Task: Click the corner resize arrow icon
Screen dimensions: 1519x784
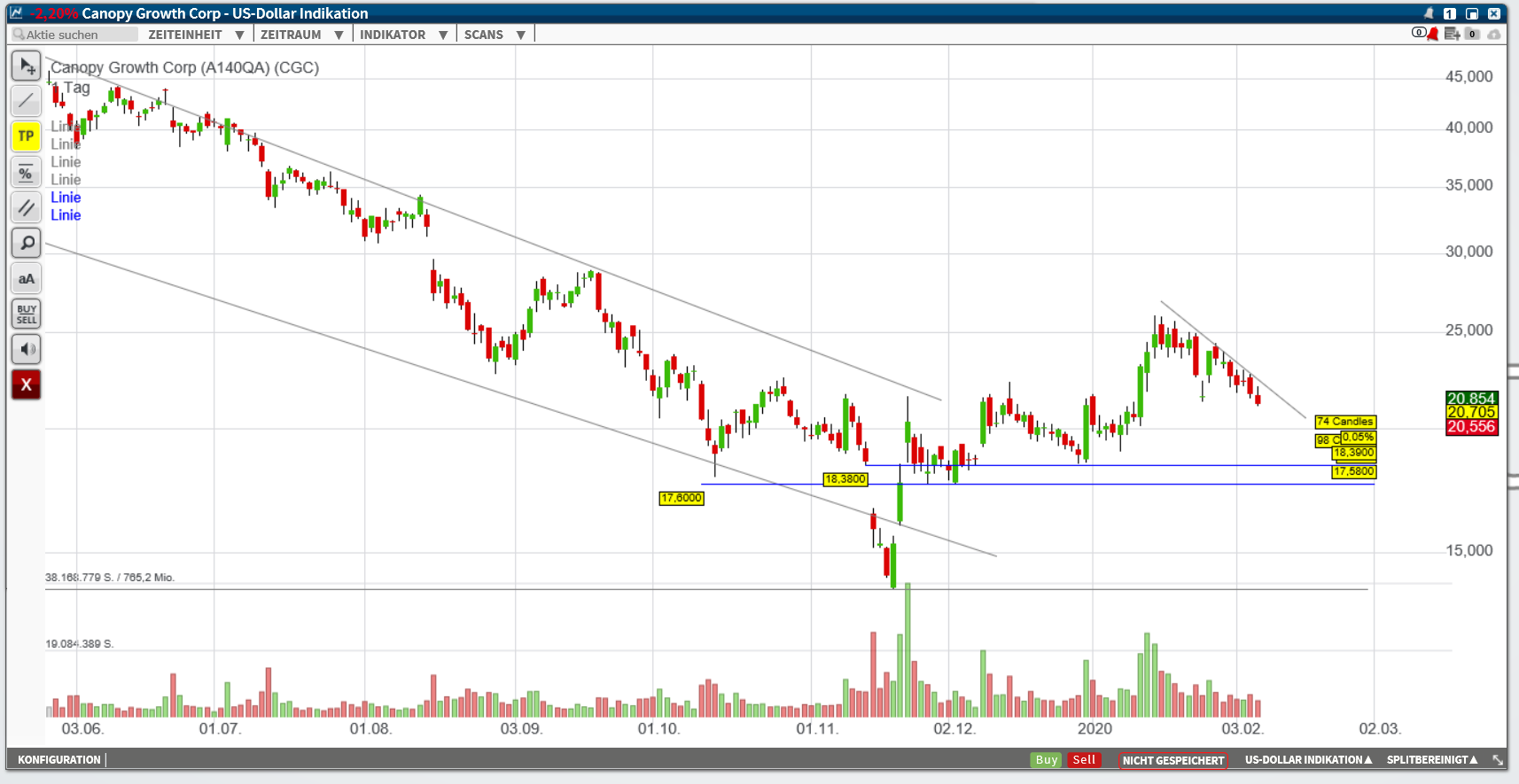Action: tap(1498, 759)
